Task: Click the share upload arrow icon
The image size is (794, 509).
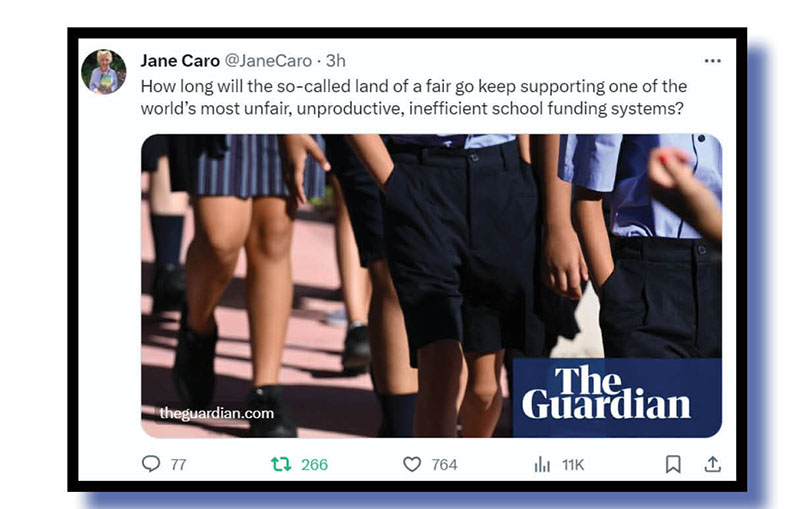Action: [x=712, y=464]
